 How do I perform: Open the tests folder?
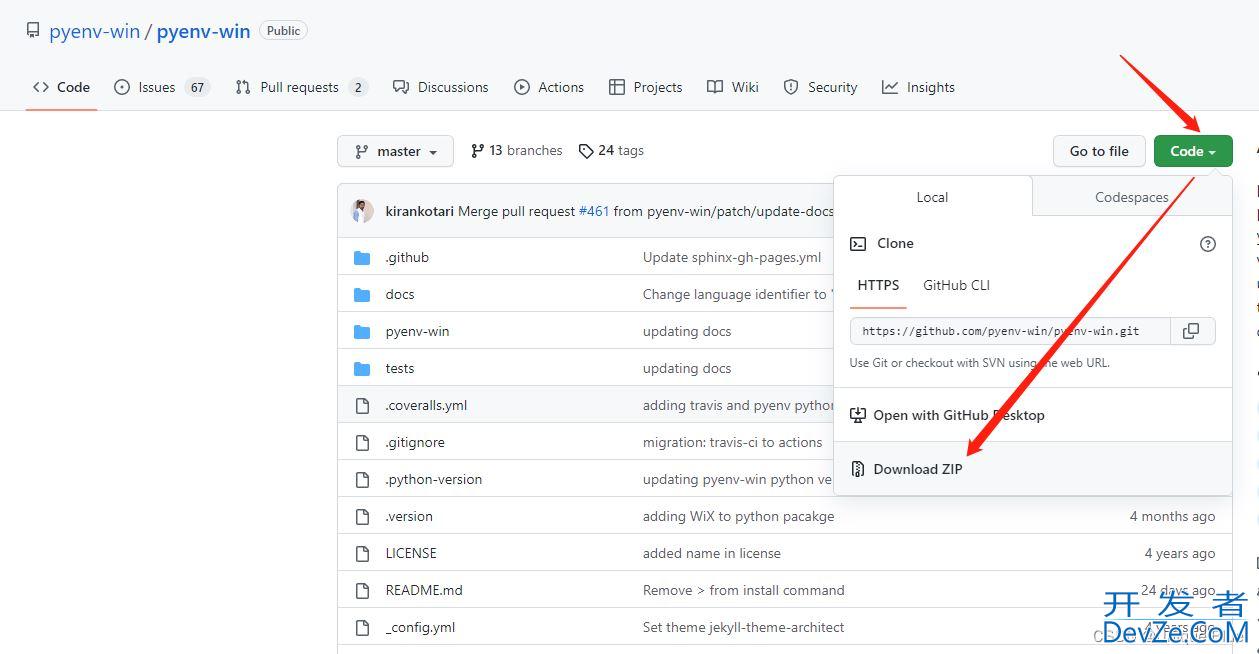point(400,368)
